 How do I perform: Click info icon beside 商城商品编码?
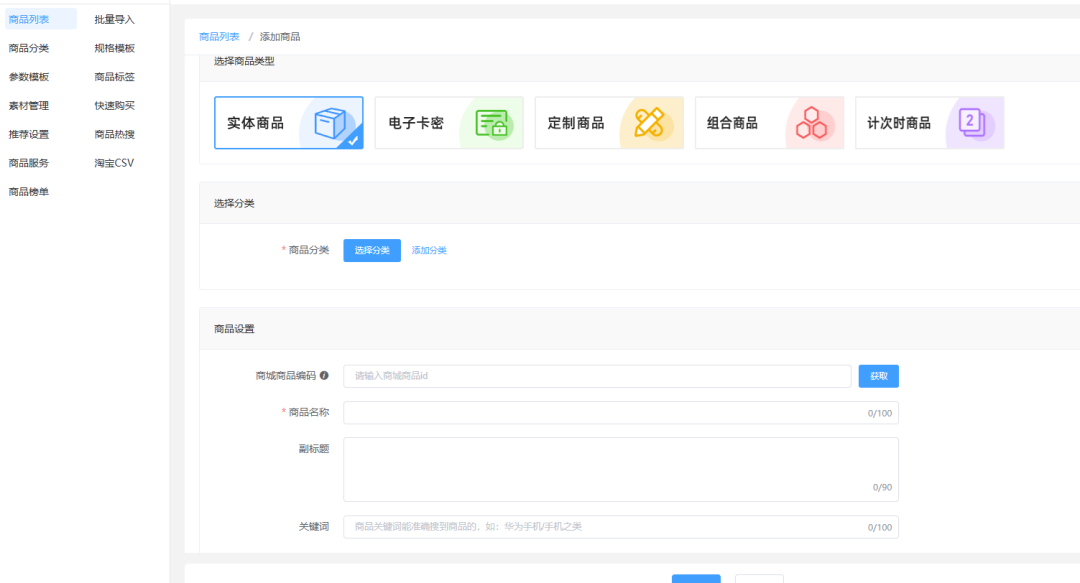tap(324, 376)
